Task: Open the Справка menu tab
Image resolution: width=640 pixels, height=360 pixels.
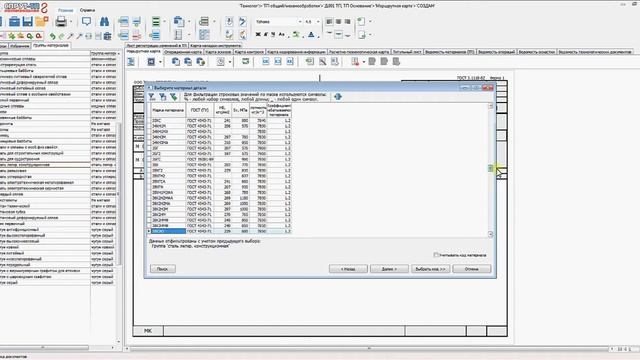Action: [x=87, y=10]
